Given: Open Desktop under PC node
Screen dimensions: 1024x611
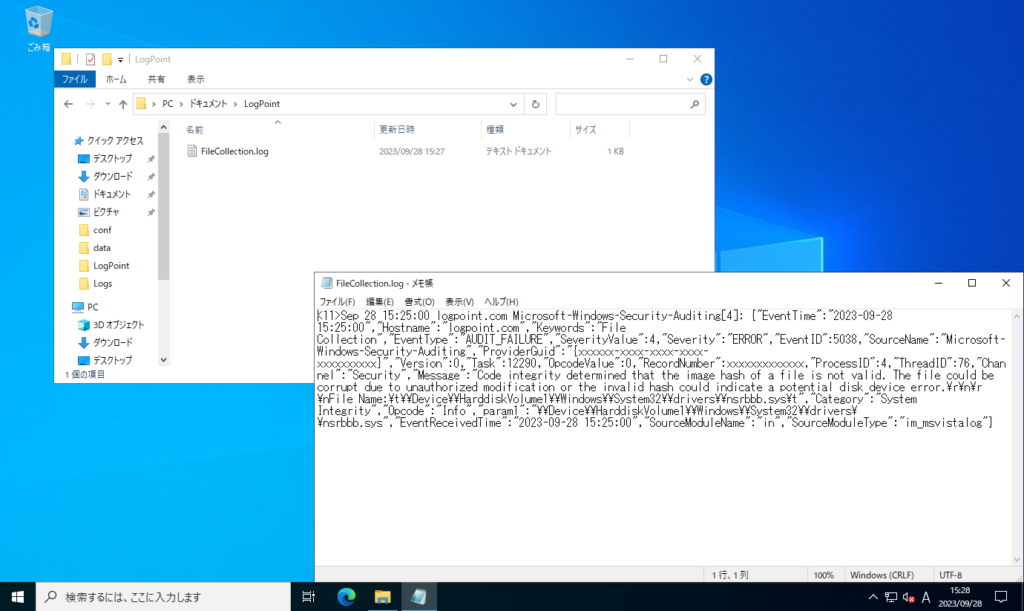Looking at the screenshot, I should click(104, 360).
